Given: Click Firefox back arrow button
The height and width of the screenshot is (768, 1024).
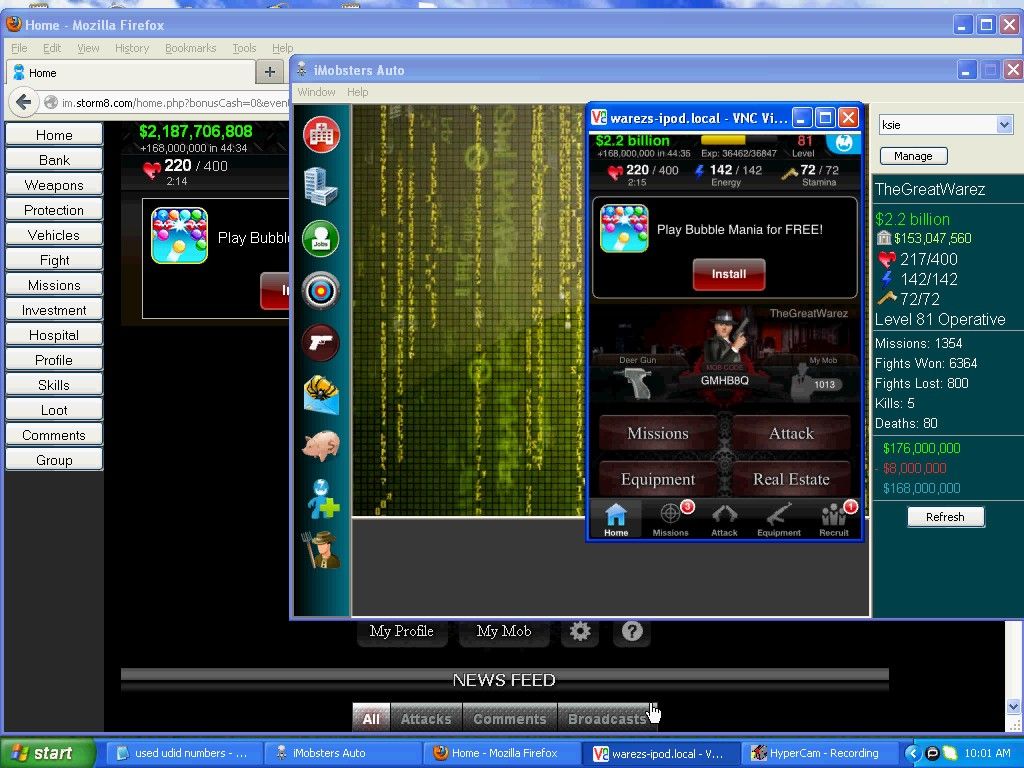Looking at the screenshot, I should click(24, 103).
